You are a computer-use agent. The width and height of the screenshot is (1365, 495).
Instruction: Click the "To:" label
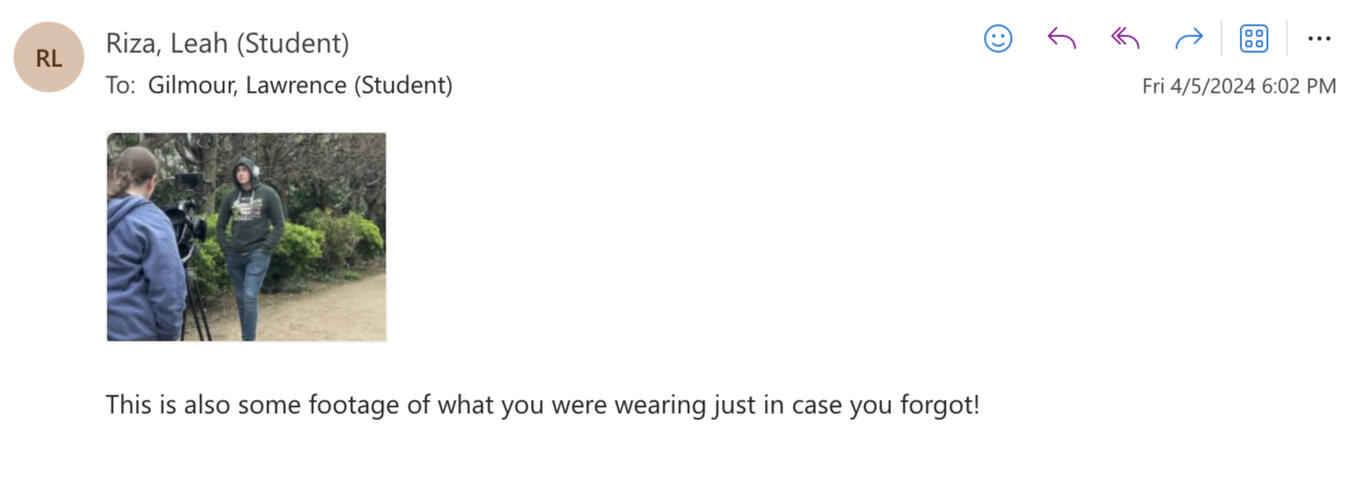(x=120, y=86)
